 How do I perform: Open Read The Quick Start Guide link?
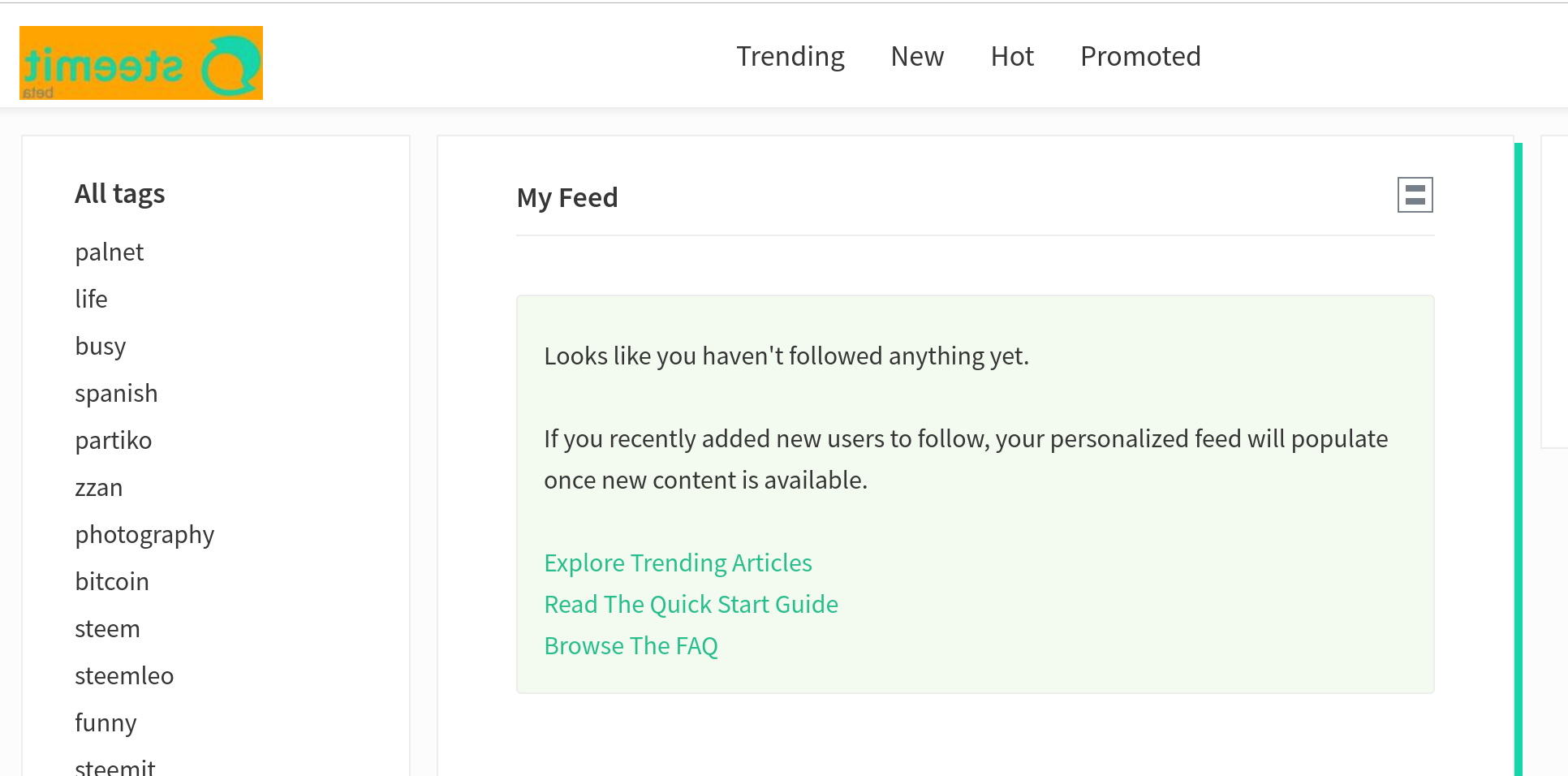pyautogui.click(x=691, y=604)
